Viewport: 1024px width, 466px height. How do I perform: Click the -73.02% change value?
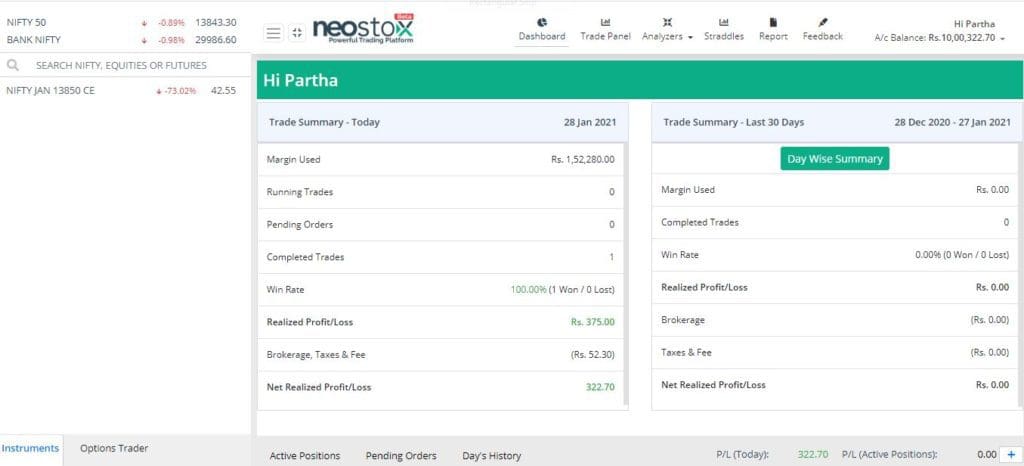[180, 91]
